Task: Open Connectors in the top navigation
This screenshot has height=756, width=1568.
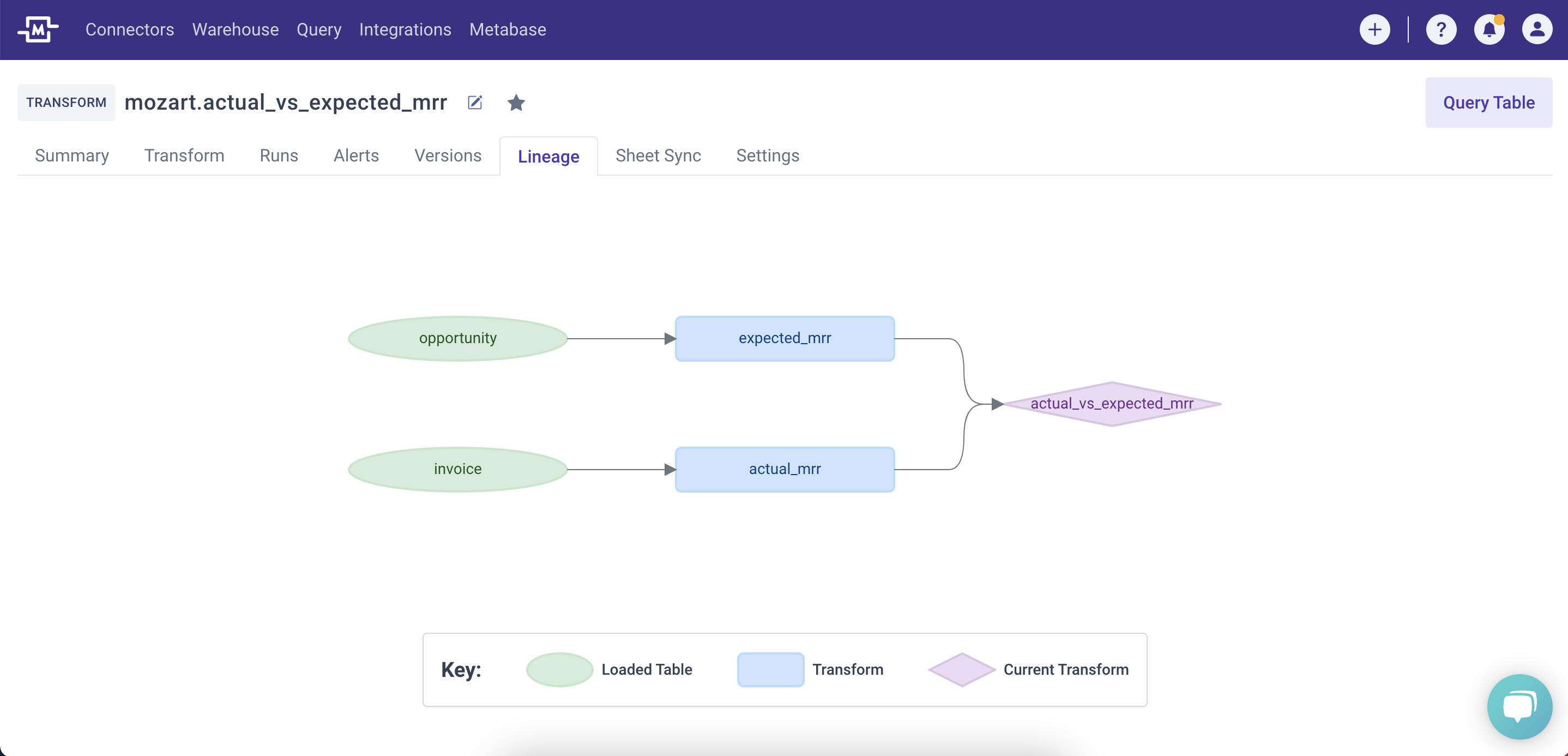Action: pos(130,29)
